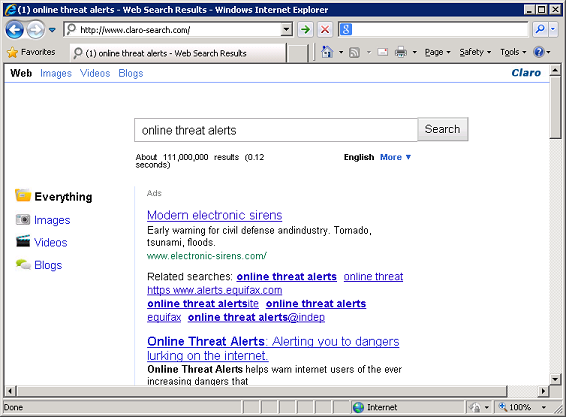Screen dimensions: 566x417
Task: Open the Favorites star button
Action: click(x=31, y=52)
